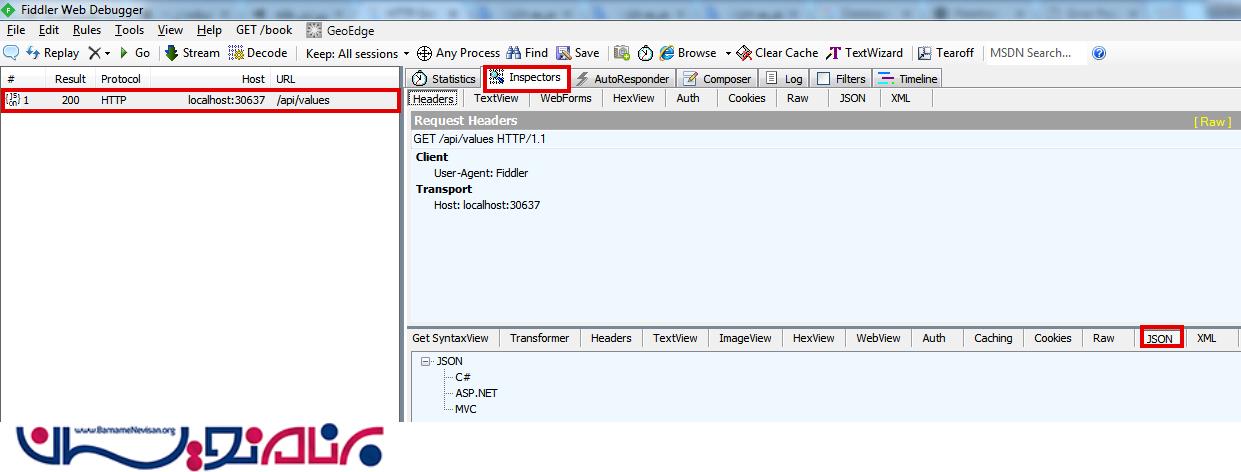Select the request Headers inspector tab
The image size is (1241, 472).
433,98
